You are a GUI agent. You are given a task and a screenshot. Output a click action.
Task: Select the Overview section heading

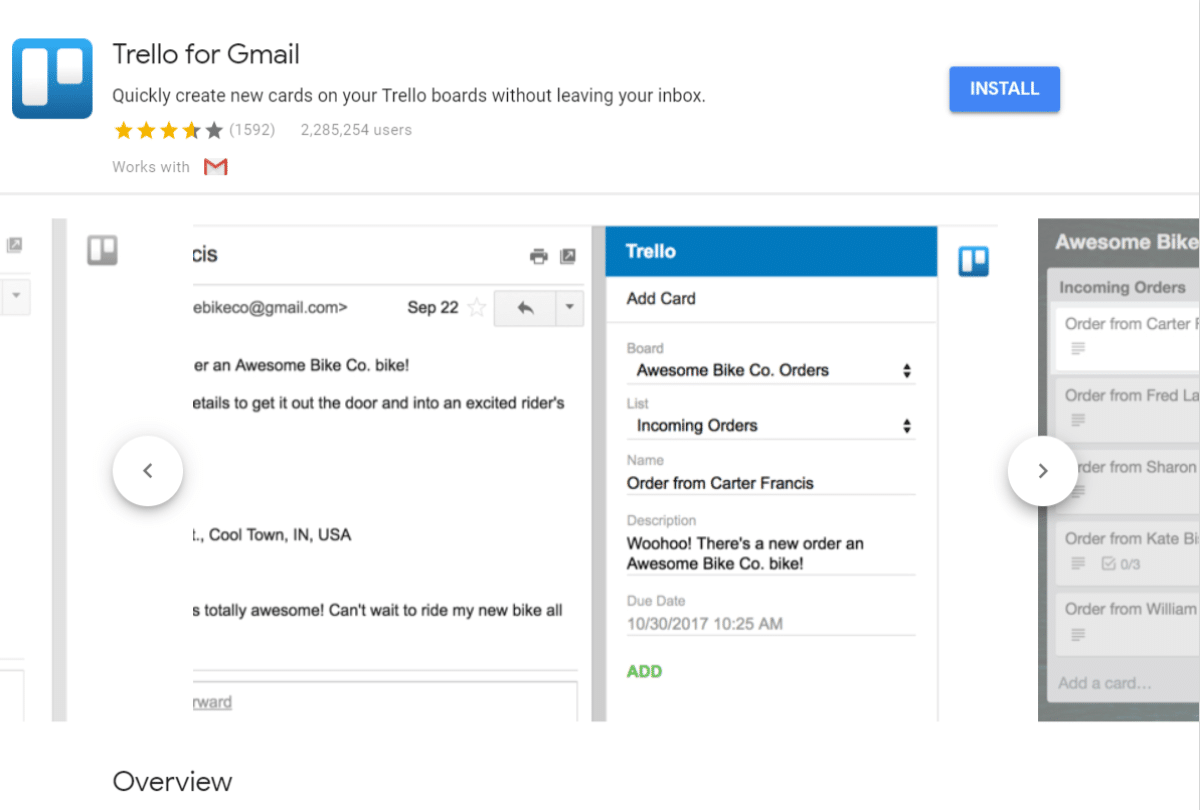point(172,781)
